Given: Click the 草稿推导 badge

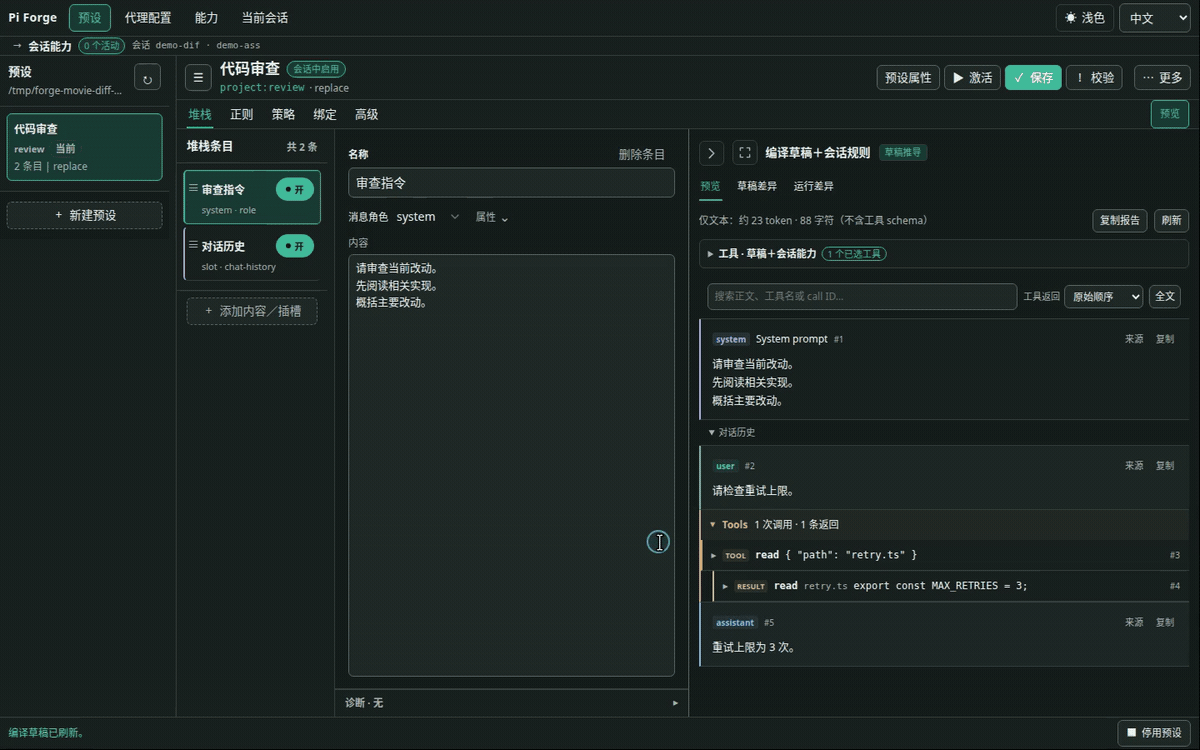Looking at the screenshot, I should (x=903, y=153).
